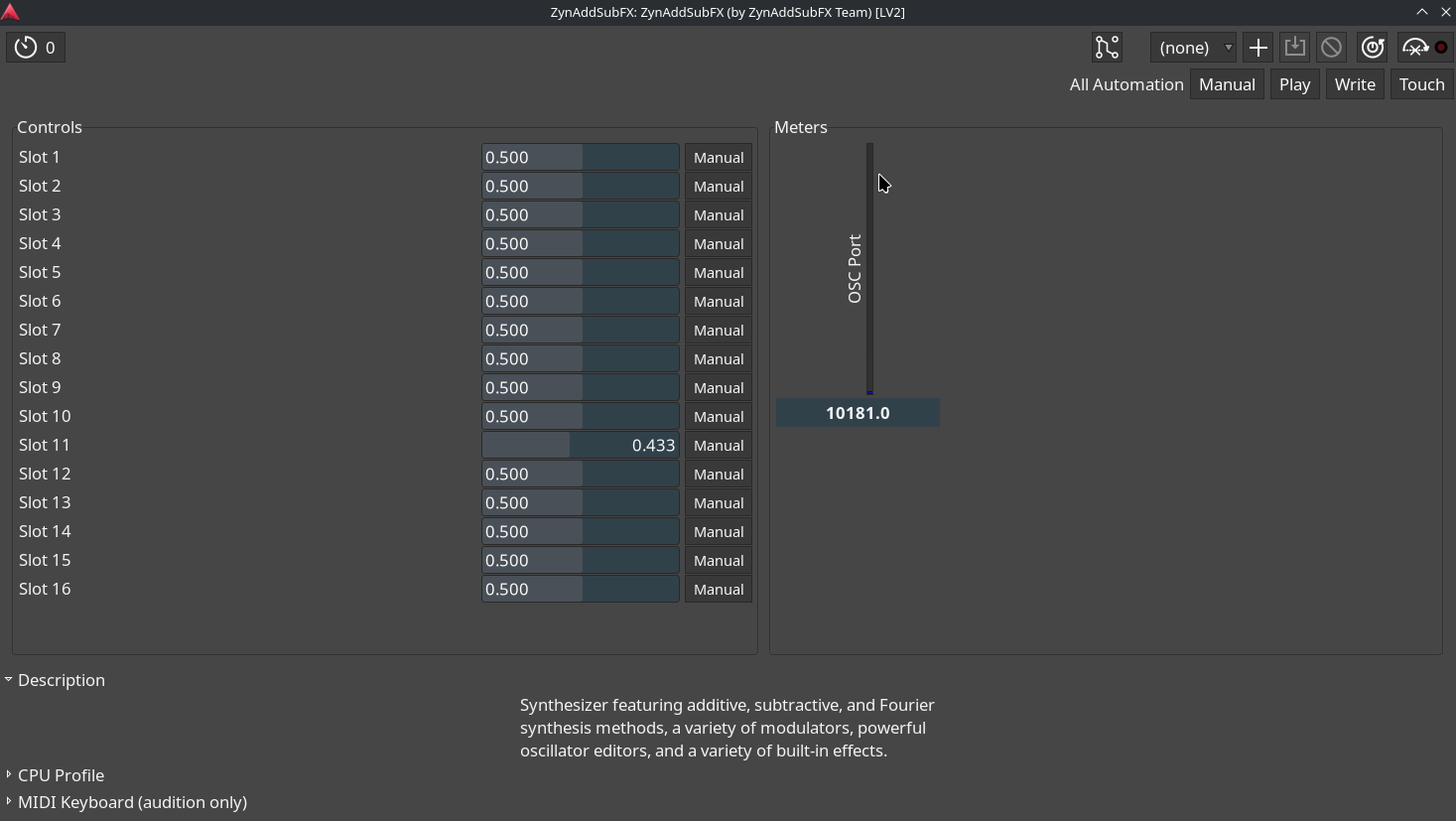Click the bypass arc icon with red dot
1456x821 pixels.
[1425, 48]
